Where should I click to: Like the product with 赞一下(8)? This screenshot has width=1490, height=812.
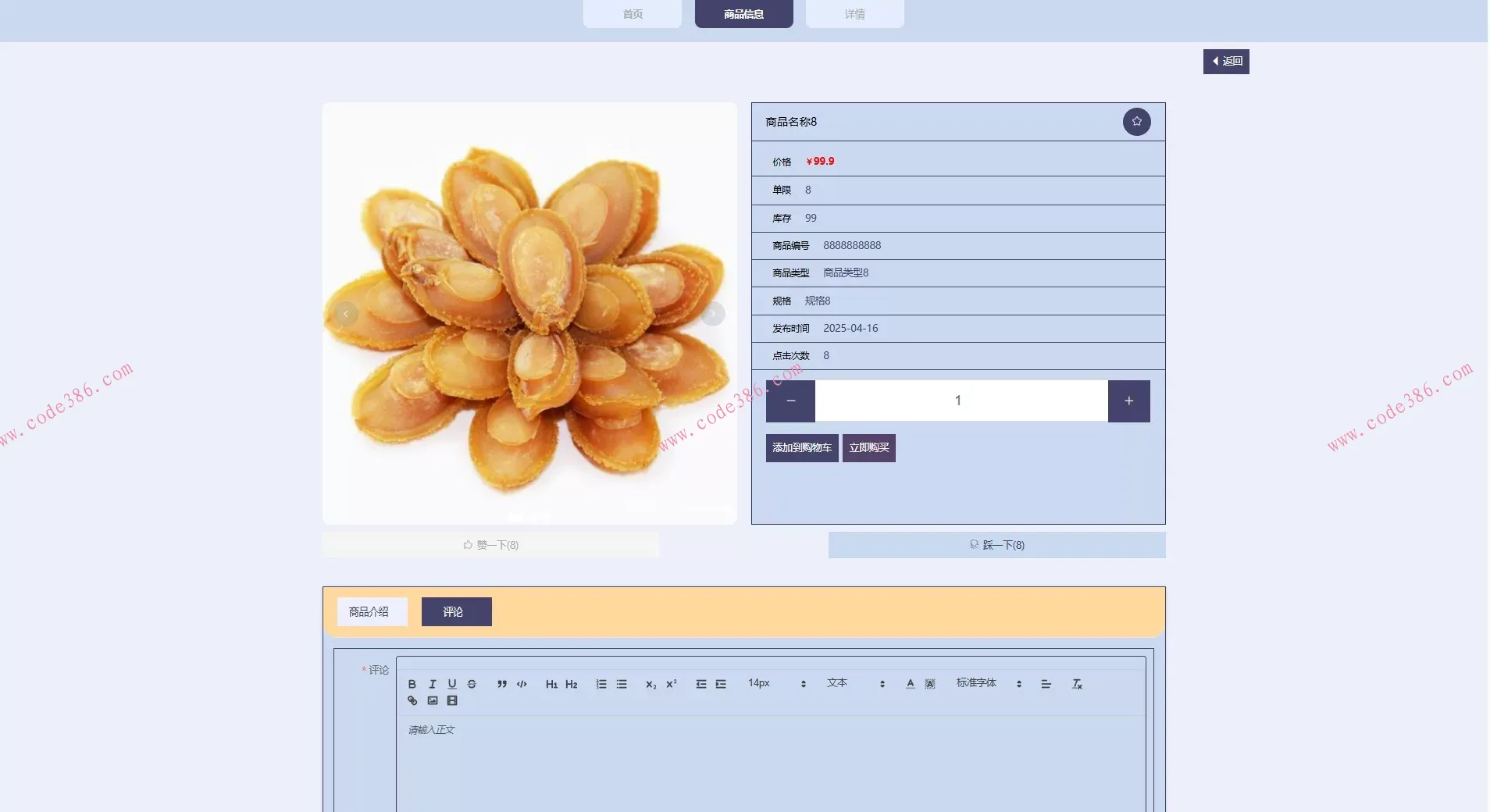(490, 545)
